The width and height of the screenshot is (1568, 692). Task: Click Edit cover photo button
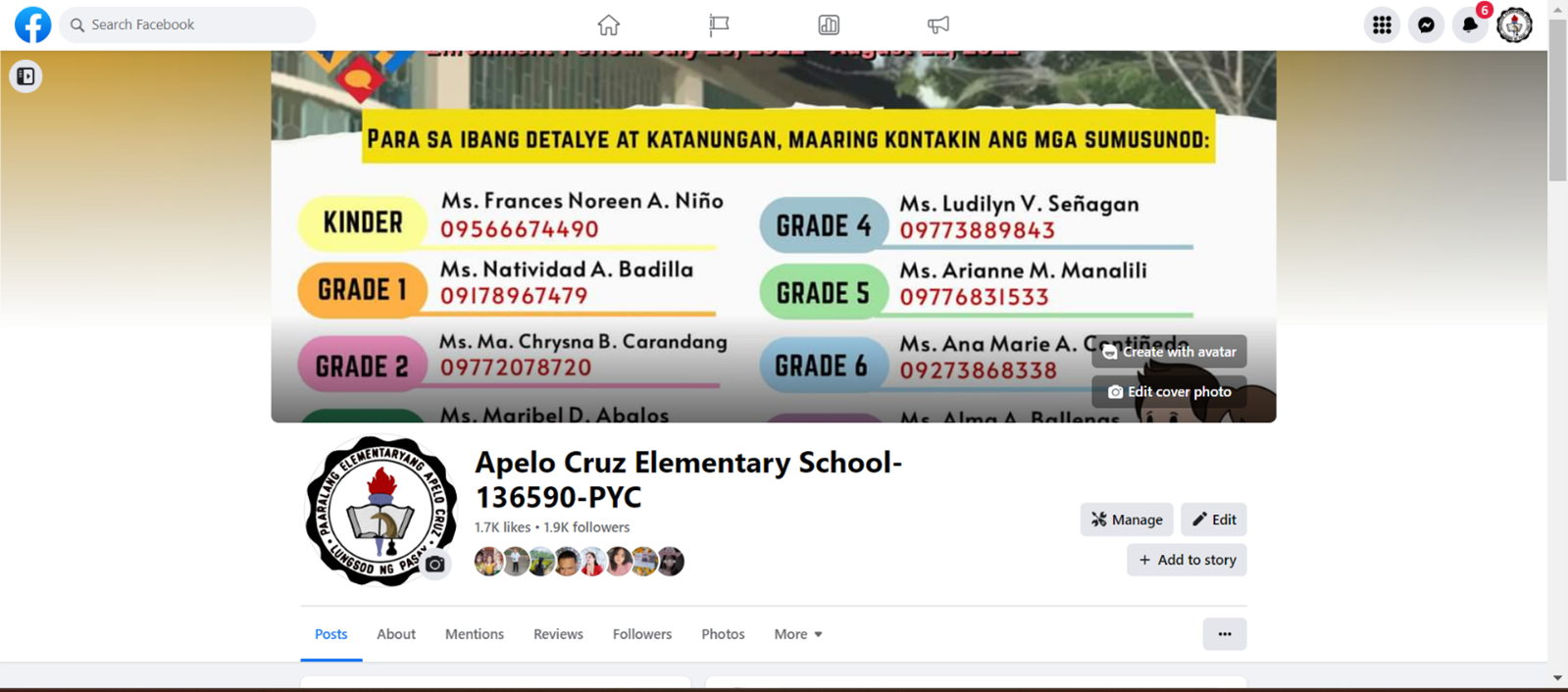1169,392
